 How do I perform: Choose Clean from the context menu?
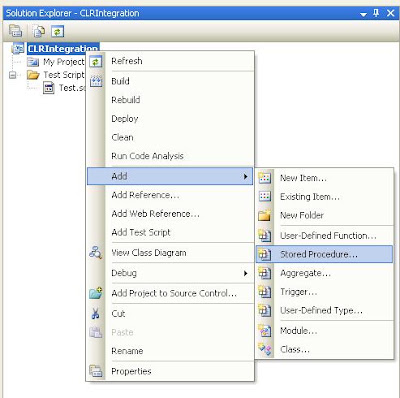(170, 137)
